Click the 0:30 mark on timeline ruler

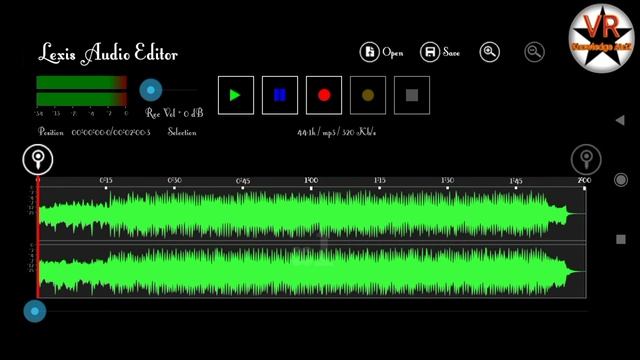[175, 180]
